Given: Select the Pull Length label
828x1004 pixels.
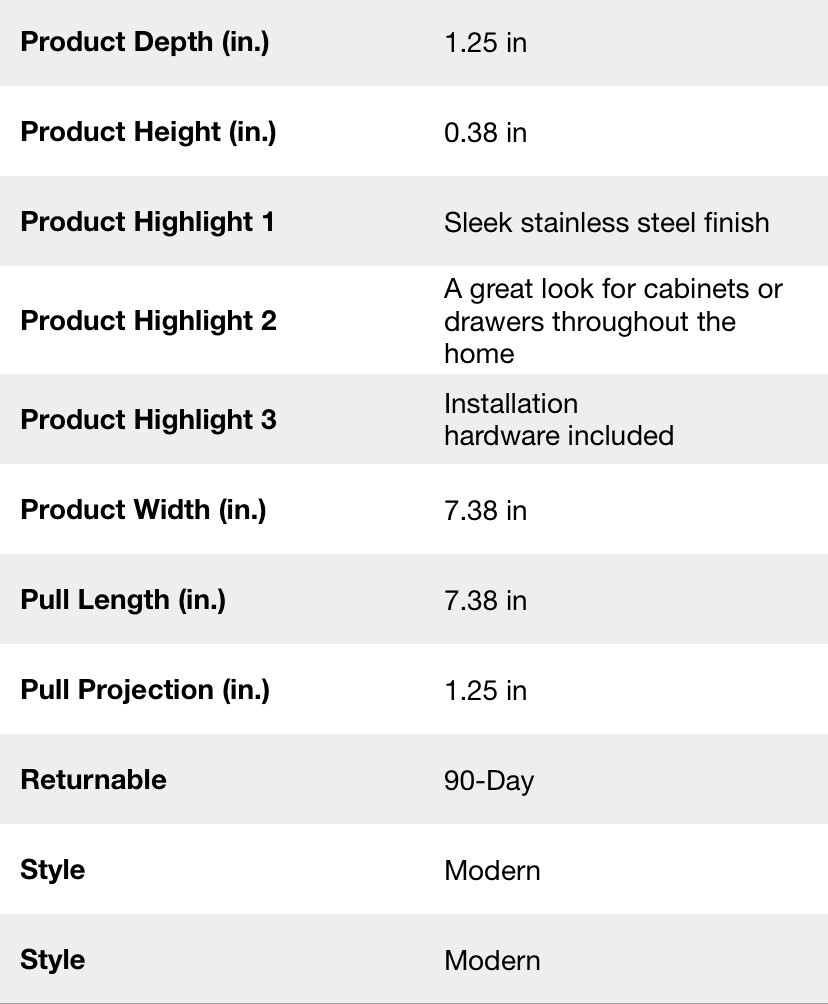Looking at the screenshot, I should [x=123, y=600].
